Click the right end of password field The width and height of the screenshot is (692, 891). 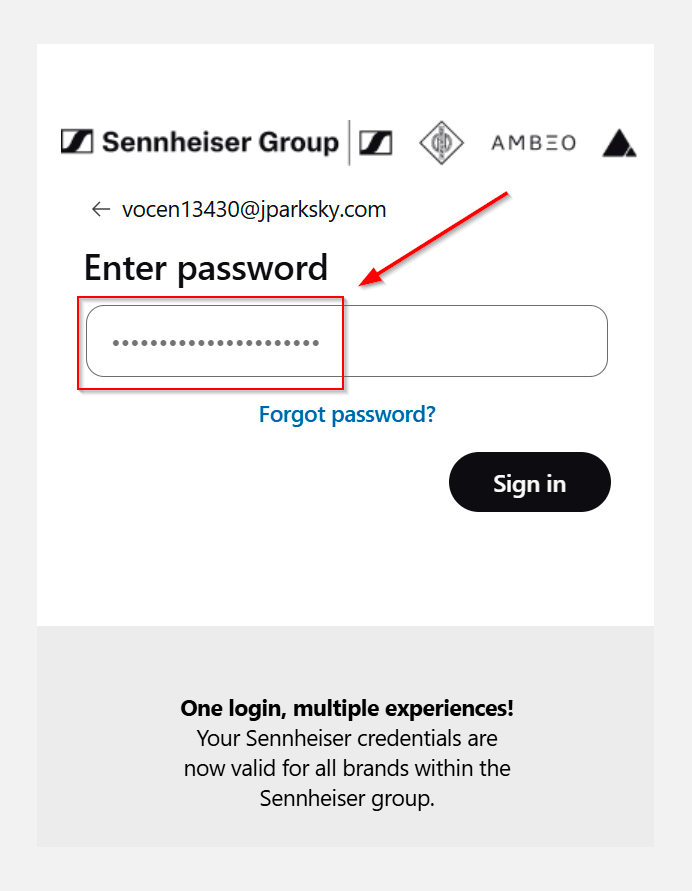(585, 341)
